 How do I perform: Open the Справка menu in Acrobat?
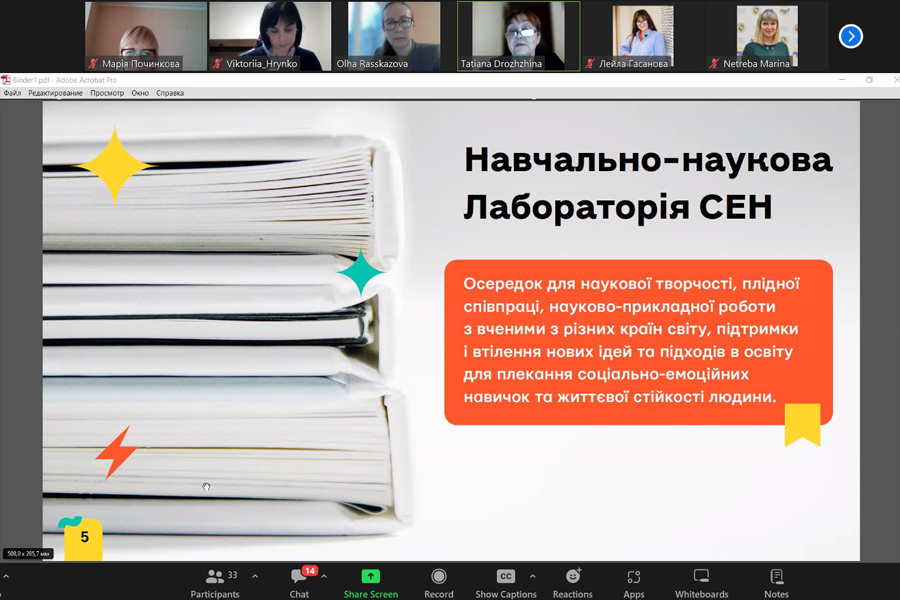coord(170,93)
